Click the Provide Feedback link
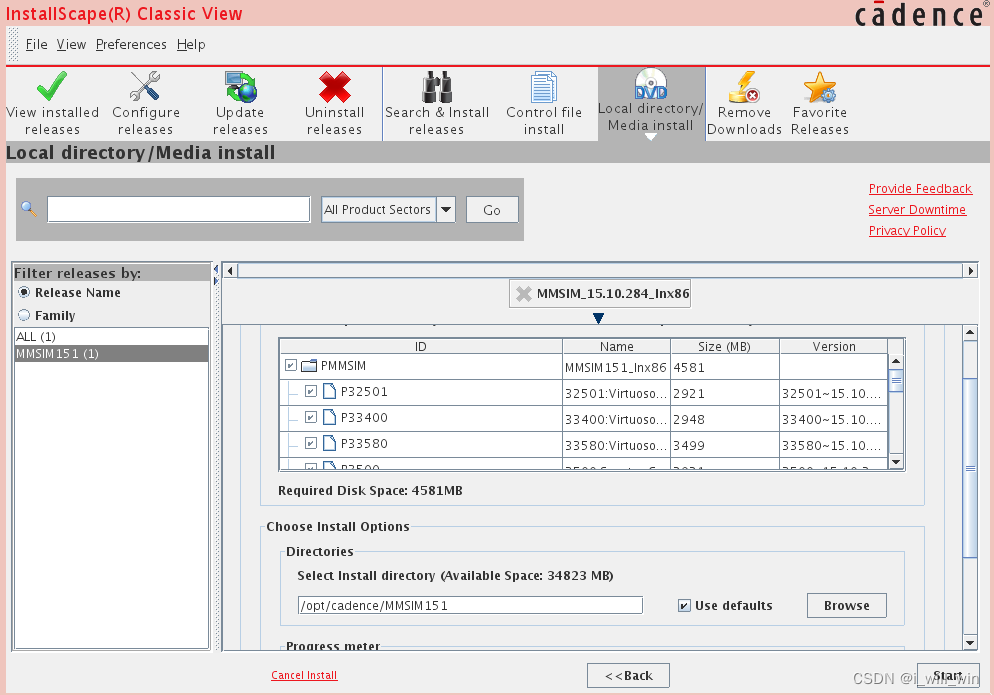Image resolution: width=994 pixels, height=695 pixels. (920, 188)
